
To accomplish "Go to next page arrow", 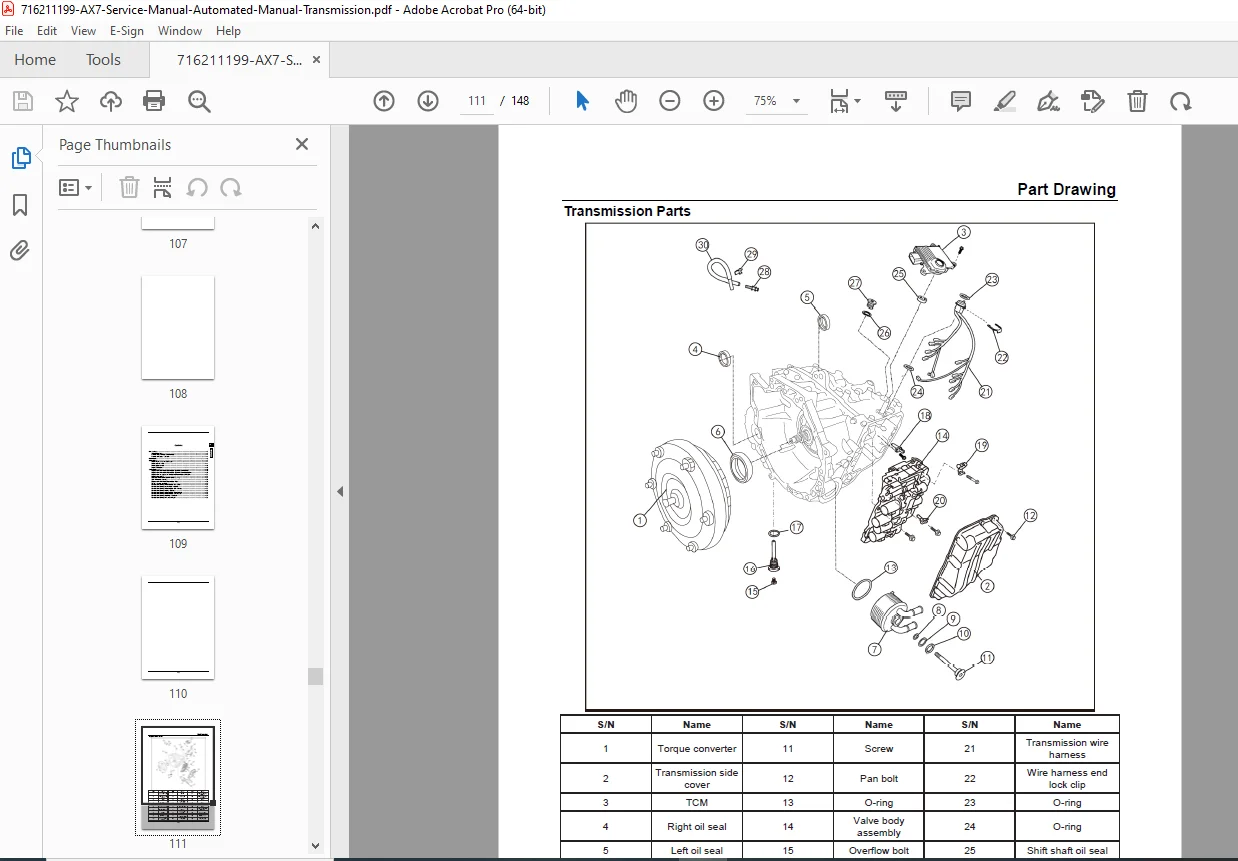I will (x=428, y=101).
